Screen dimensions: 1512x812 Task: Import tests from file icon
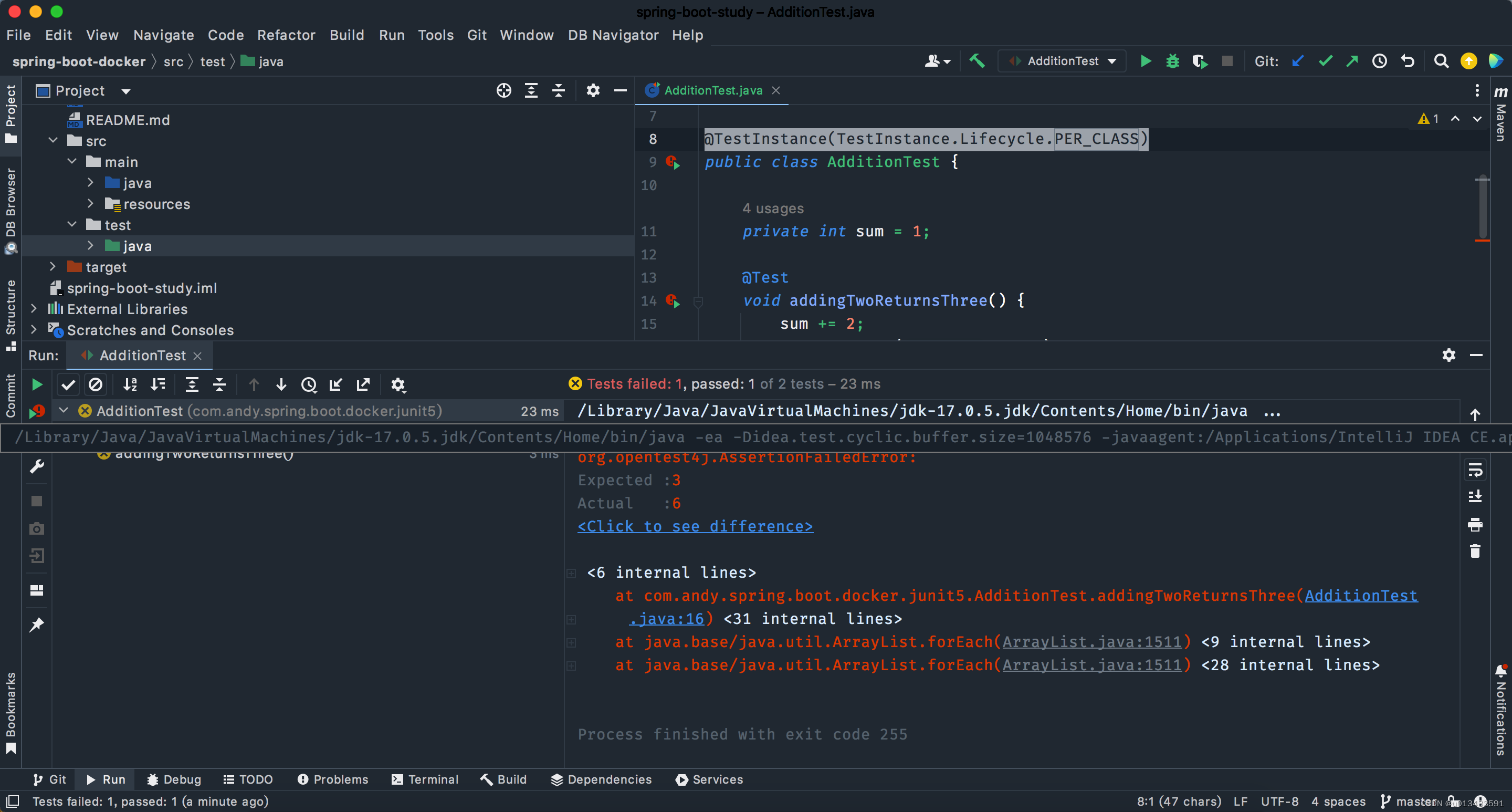(336, 384)
